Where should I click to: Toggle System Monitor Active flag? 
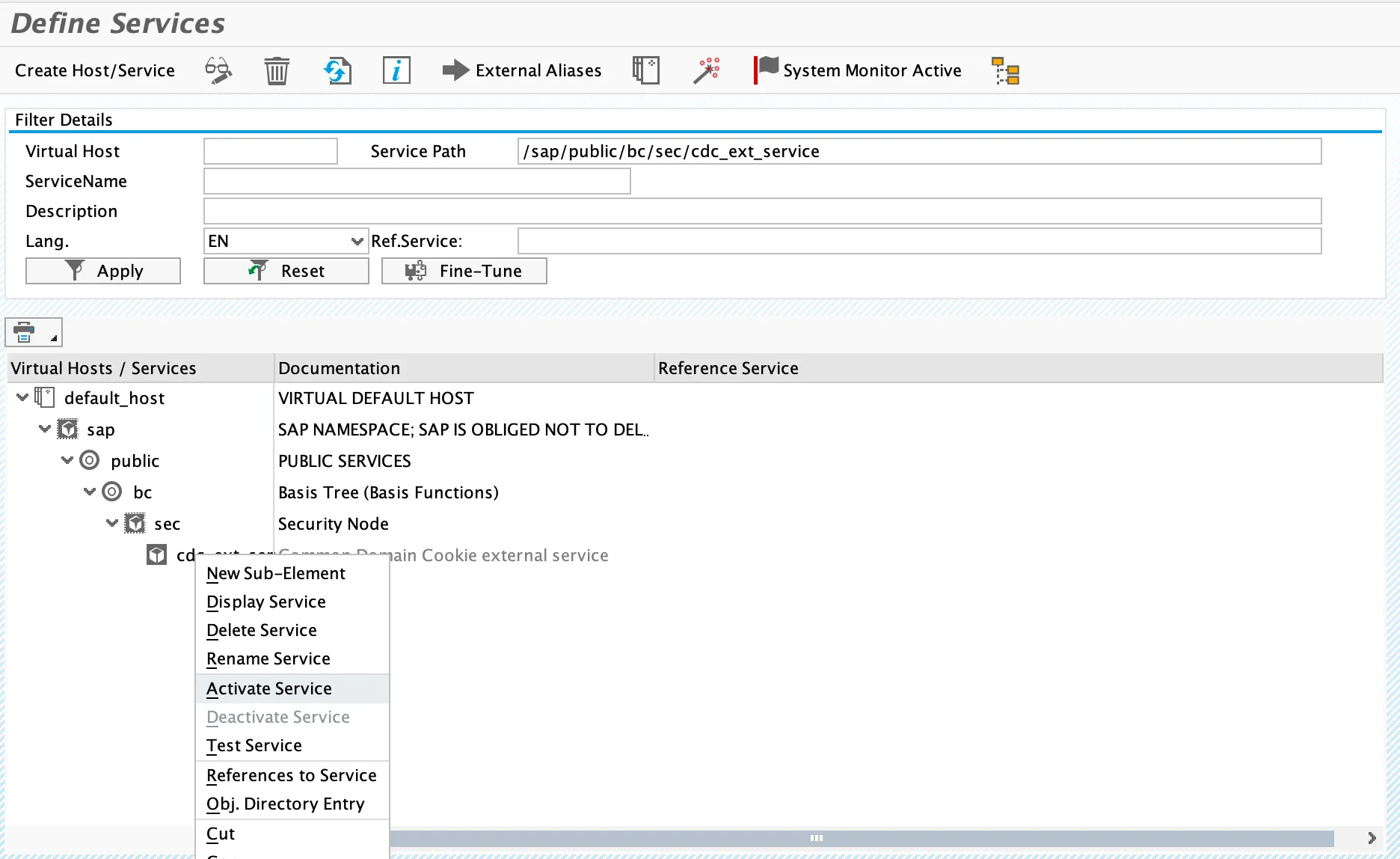(x=858, y=71)
